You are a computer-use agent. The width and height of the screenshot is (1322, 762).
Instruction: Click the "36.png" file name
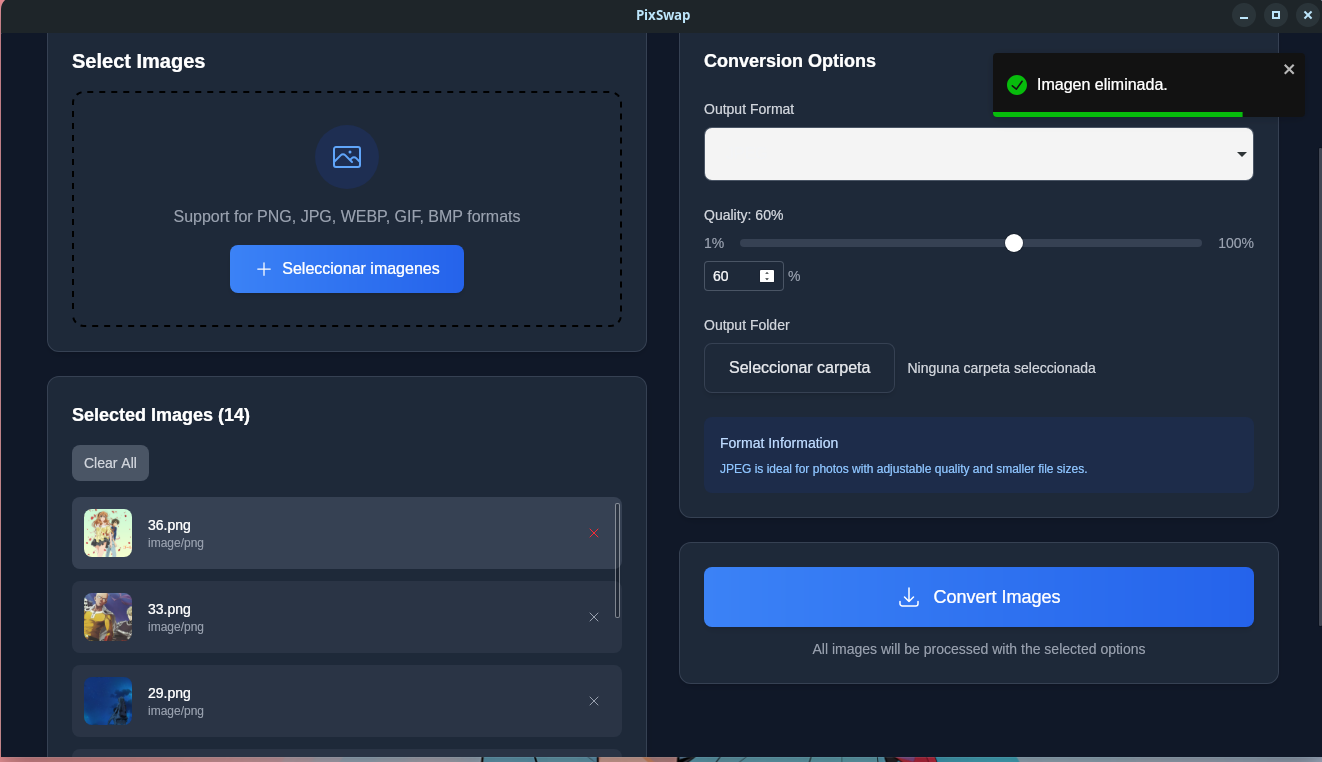[x=169, y=525]
